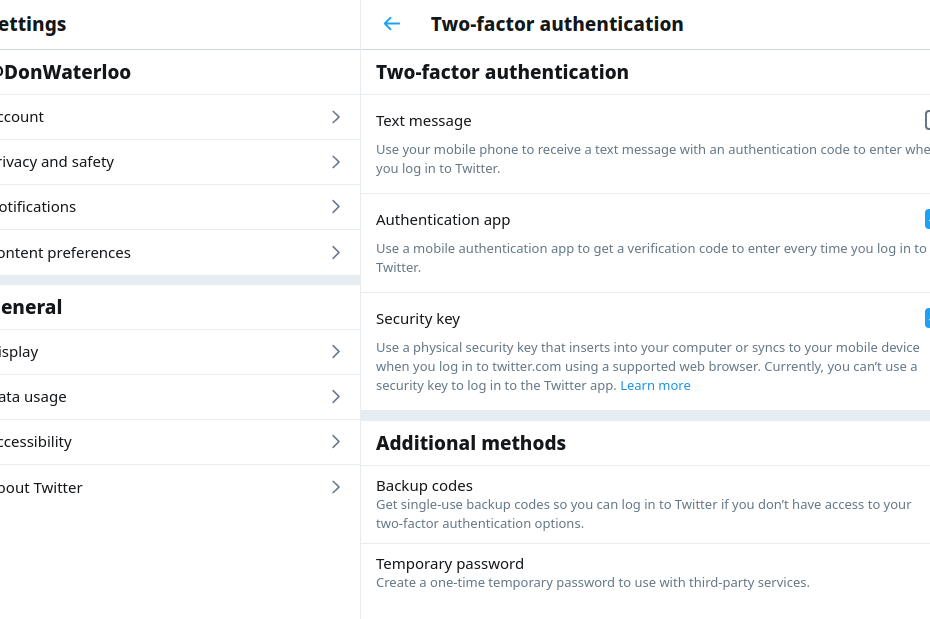Click the Notifications row chevron
The width and height of the screenshot is (930, 619).
click(x=336, y=207)
